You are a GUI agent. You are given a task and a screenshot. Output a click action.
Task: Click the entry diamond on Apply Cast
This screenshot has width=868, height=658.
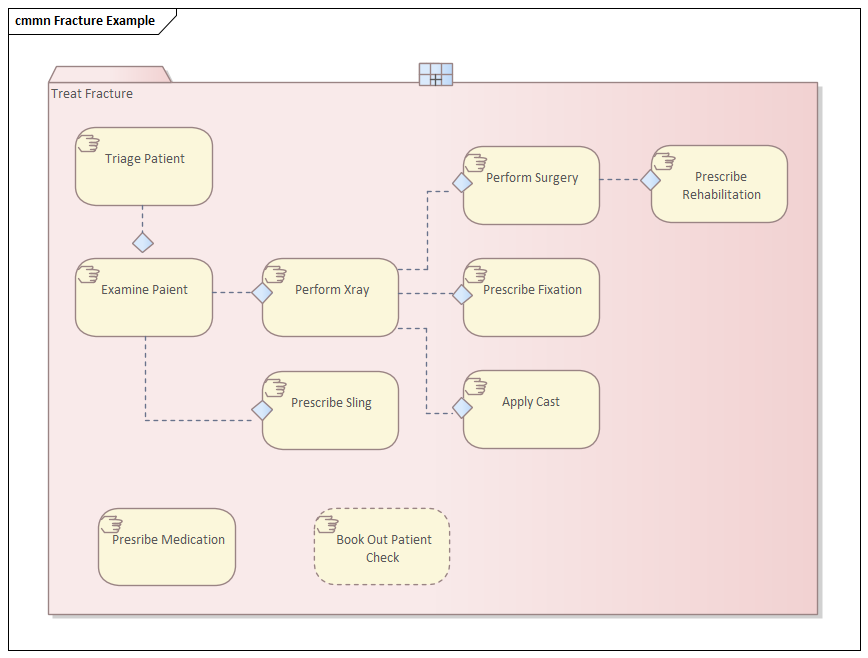click(462, 407)
